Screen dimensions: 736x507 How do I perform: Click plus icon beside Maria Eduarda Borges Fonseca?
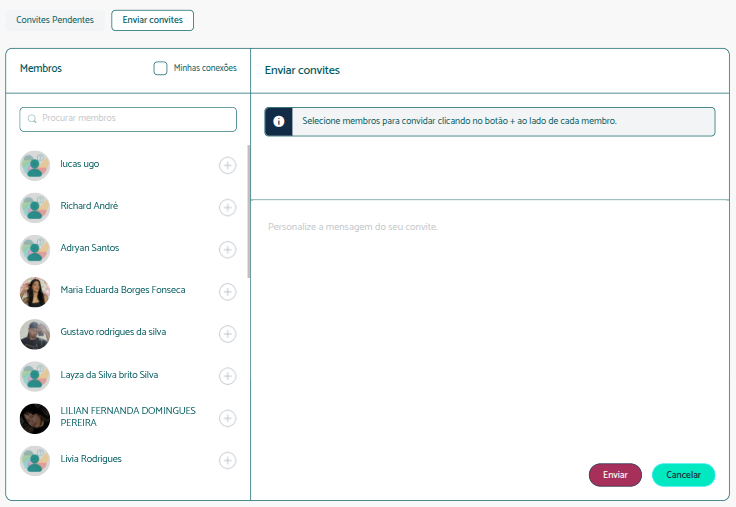[x=227, y=292]
